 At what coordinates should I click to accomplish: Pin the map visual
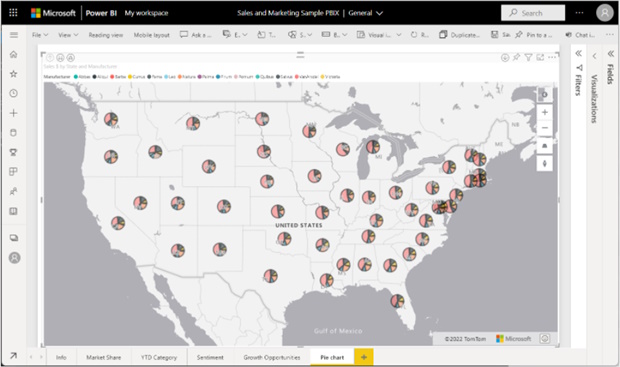pos(516,58)
